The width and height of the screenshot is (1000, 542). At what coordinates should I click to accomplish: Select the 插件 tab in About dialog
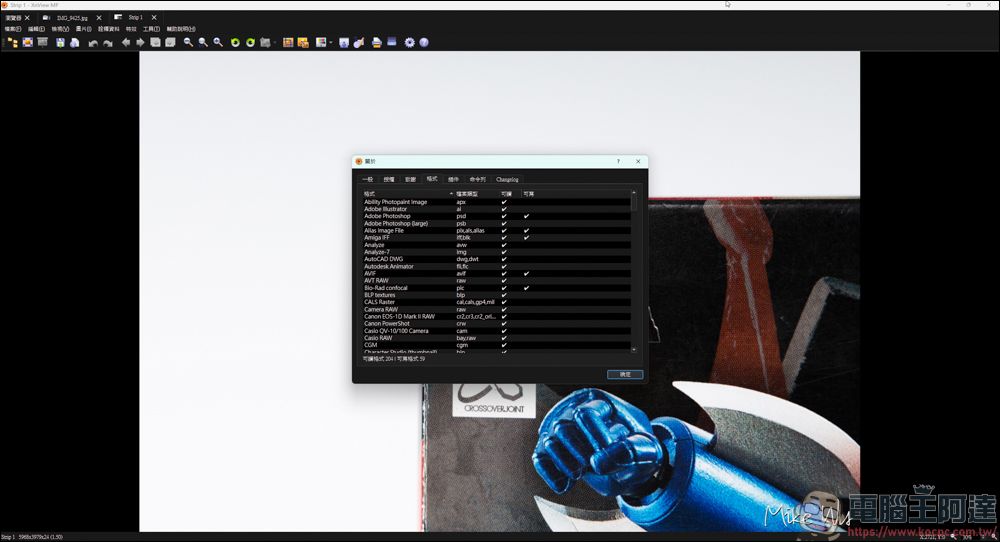[x=453, y=179]
